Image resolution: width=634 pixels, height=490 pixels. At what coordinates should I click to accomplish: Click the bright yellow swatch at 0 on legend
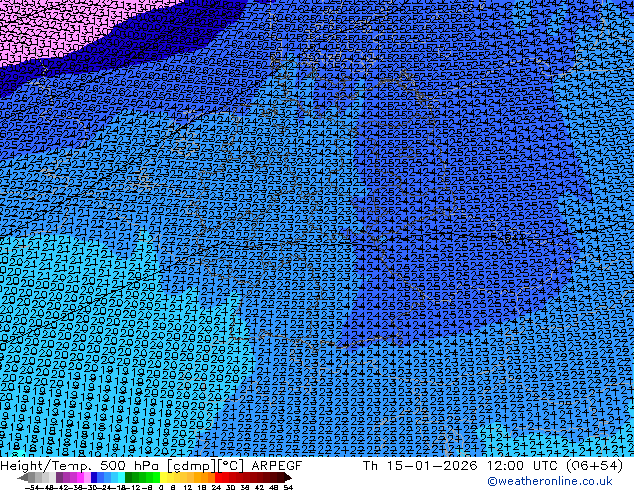(x=163, y=477)
